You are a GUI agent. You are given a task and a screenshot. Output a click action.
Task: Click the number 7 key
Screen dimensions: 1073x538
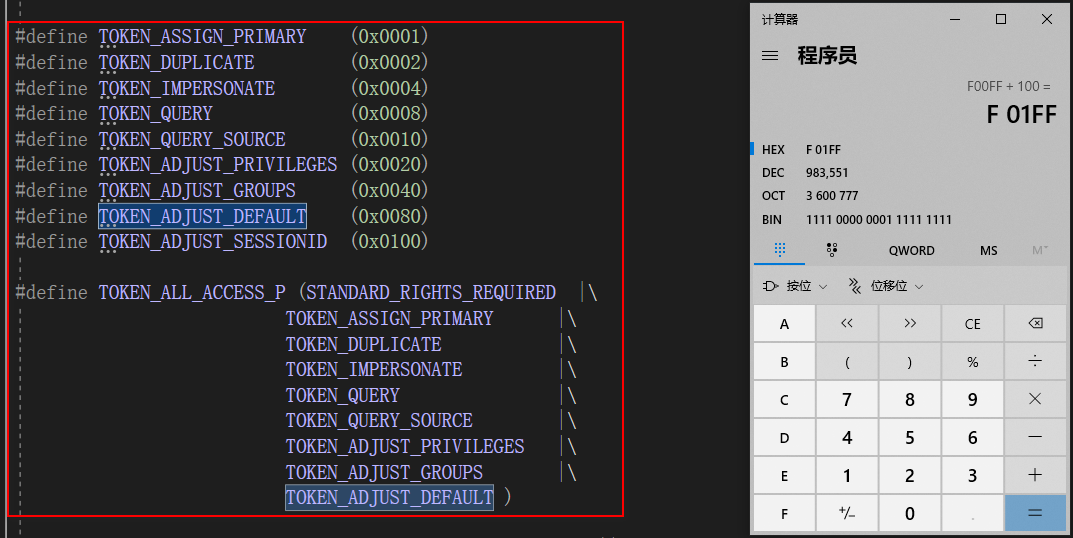coord(846,399)
